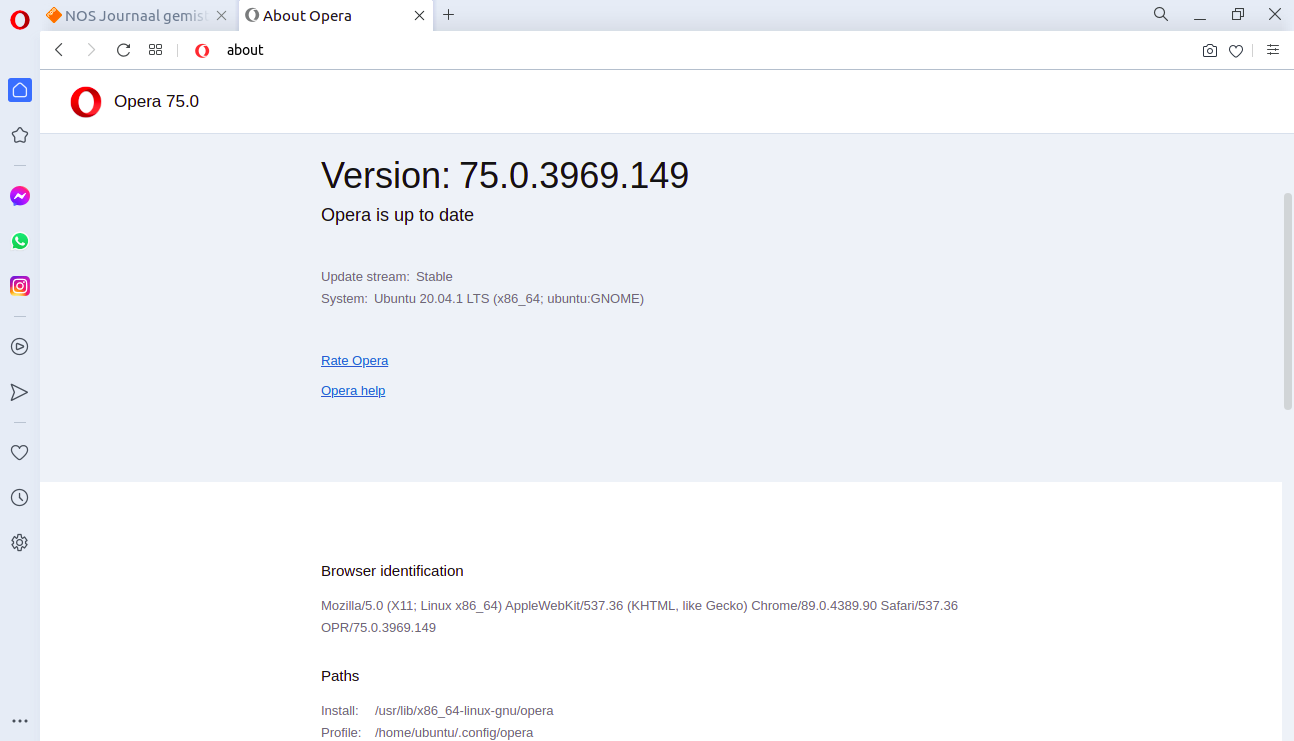Open Settings gear in sidebar

(x=19, y=543)
